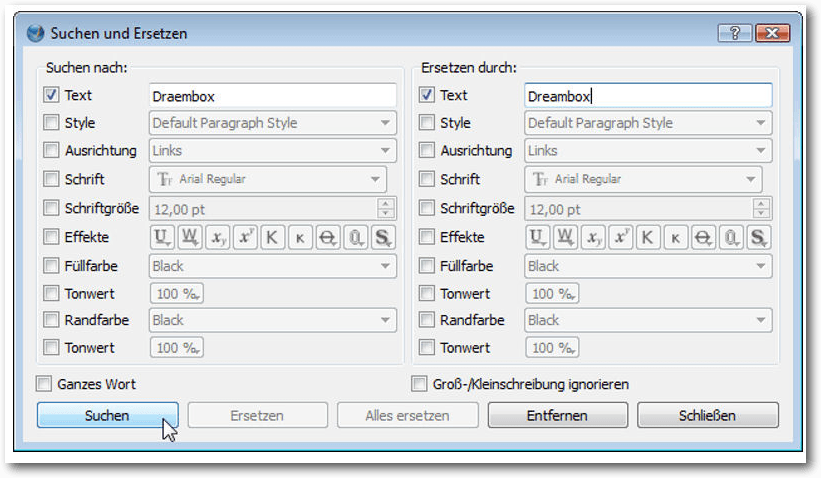Click Underline effect icon under Suchen nach

pyautogui.click(x=162, y=238)
